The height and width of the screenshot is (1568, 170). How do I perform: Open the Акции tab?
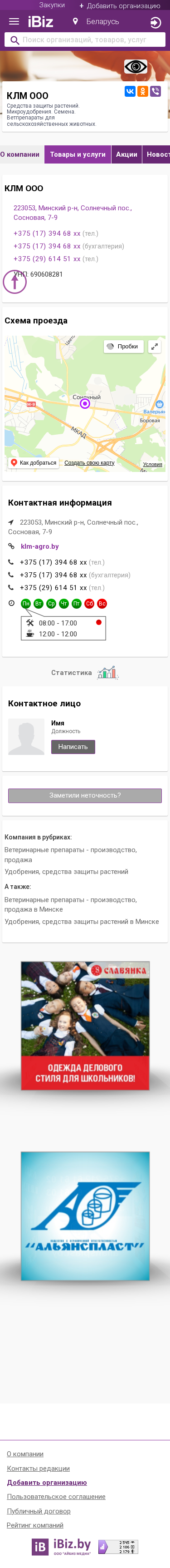tap(127, 154)
